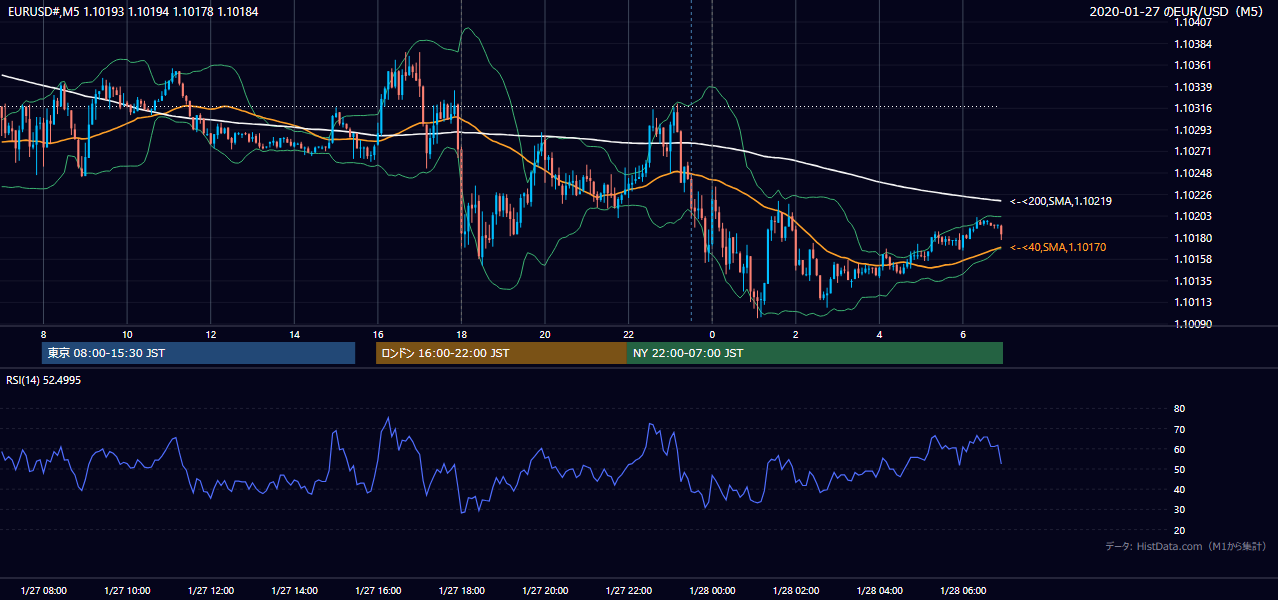The image size is (1278, 600).
Task: Click price axis value 1.10293
Action: coord(1193,130)
